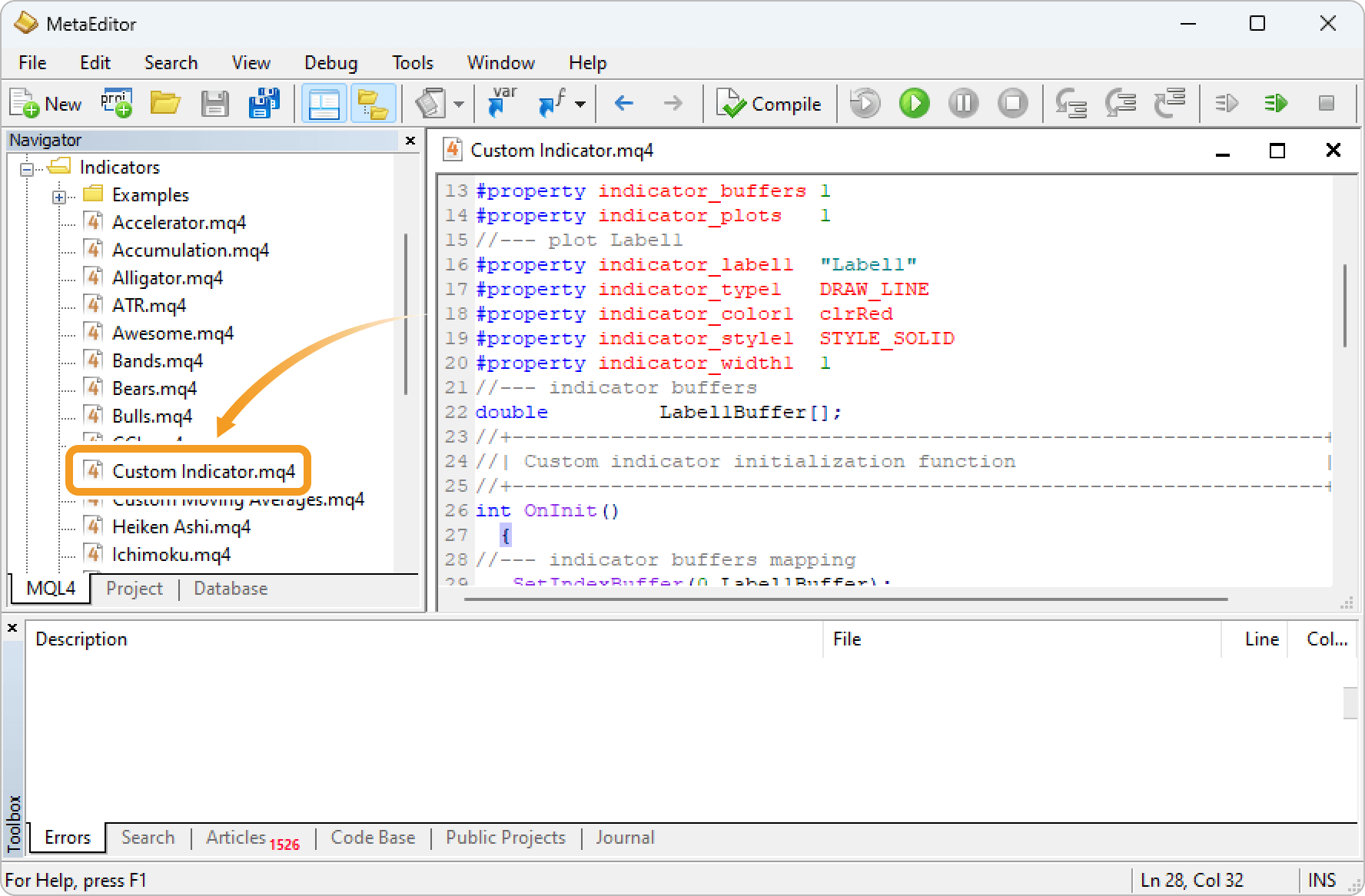Switch to the Public Projects tab

tap(506, 838)
